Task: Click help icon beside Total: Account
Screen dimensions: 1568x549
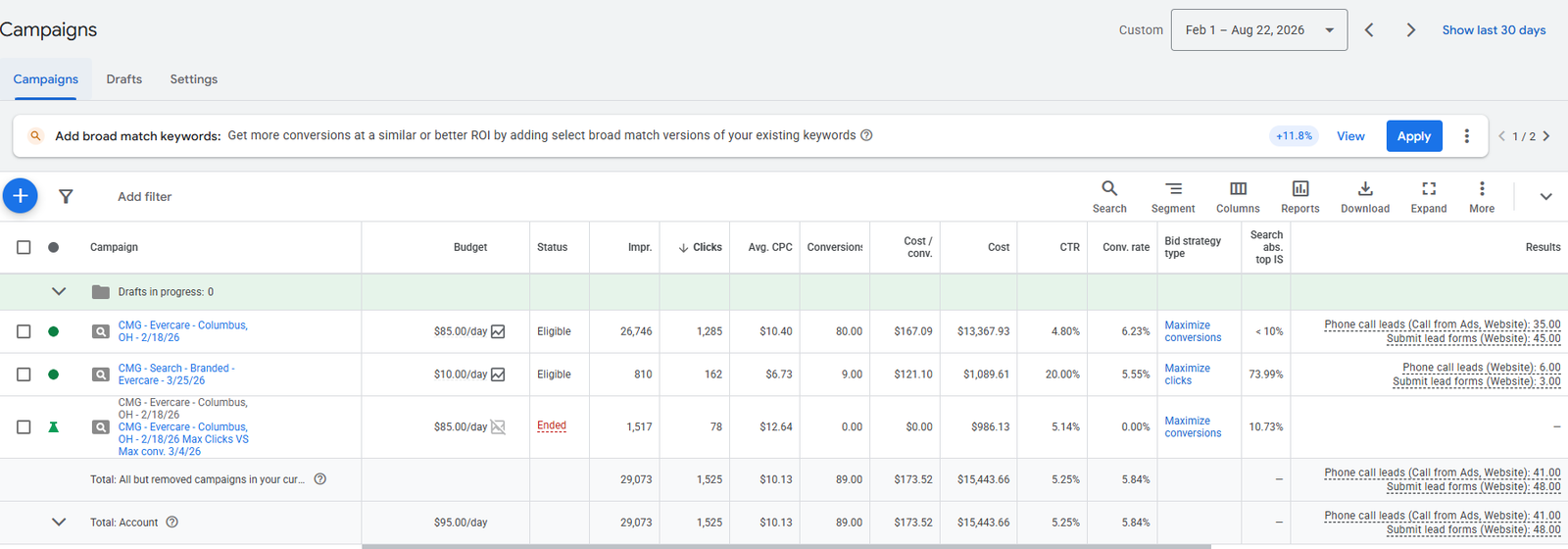Action: click(x=172, y=523)
